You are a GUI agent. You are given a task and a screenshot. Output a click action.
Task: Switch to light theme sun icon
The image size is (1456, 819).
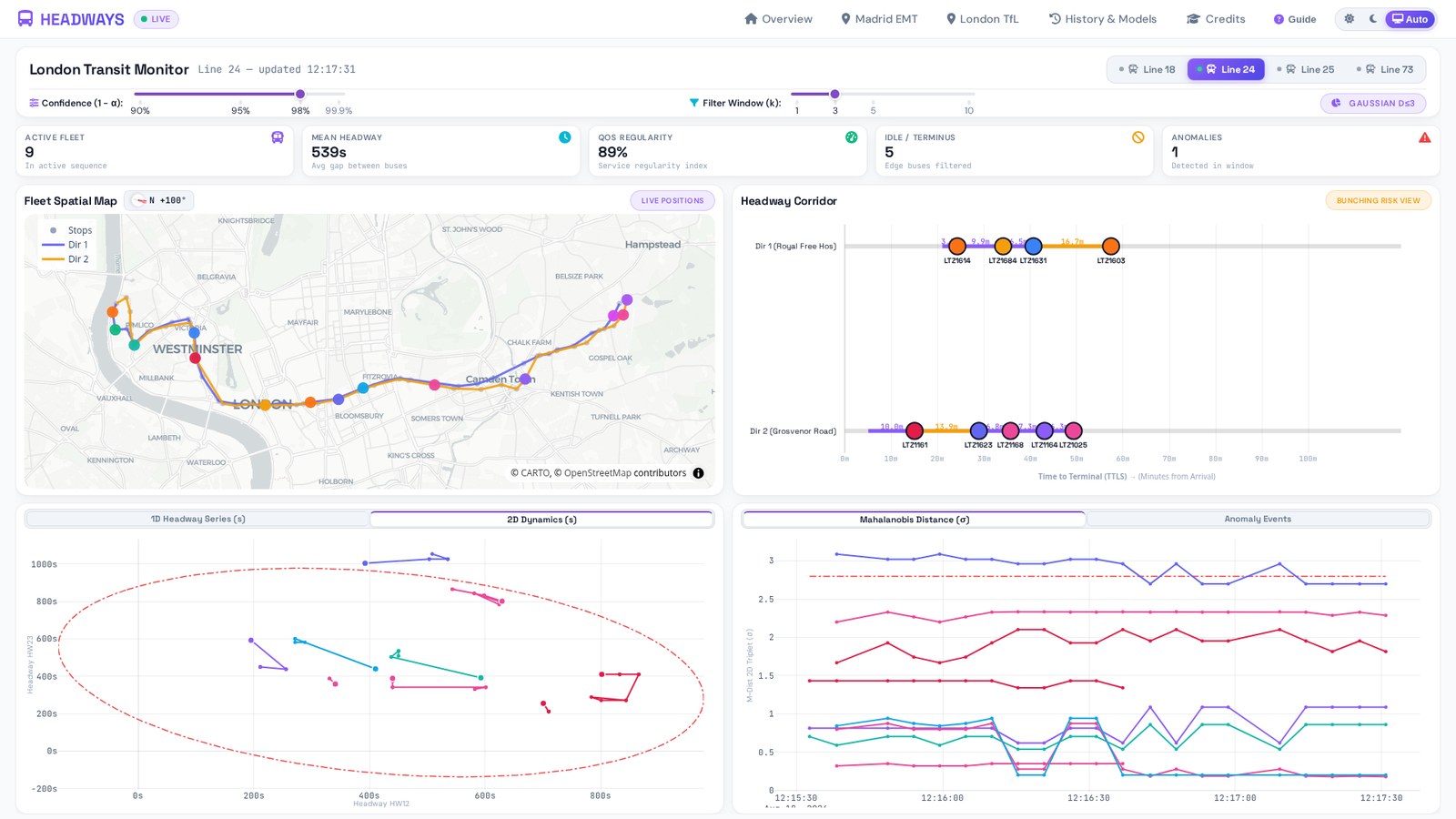click(x=1350, y=19)
